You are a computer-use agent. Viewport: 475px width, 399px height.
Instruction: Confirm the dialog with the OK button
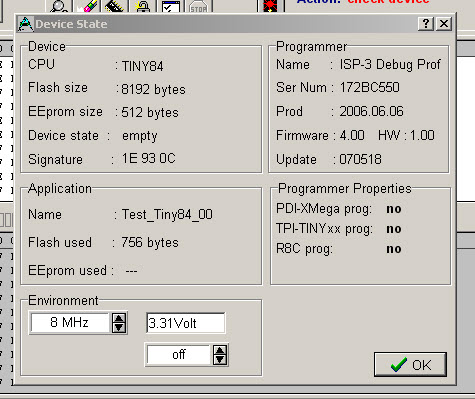(x=410, y=364)
